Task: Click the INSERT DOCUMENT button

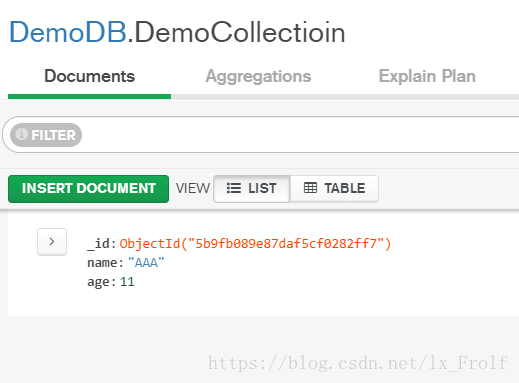Action: [88, 189]
